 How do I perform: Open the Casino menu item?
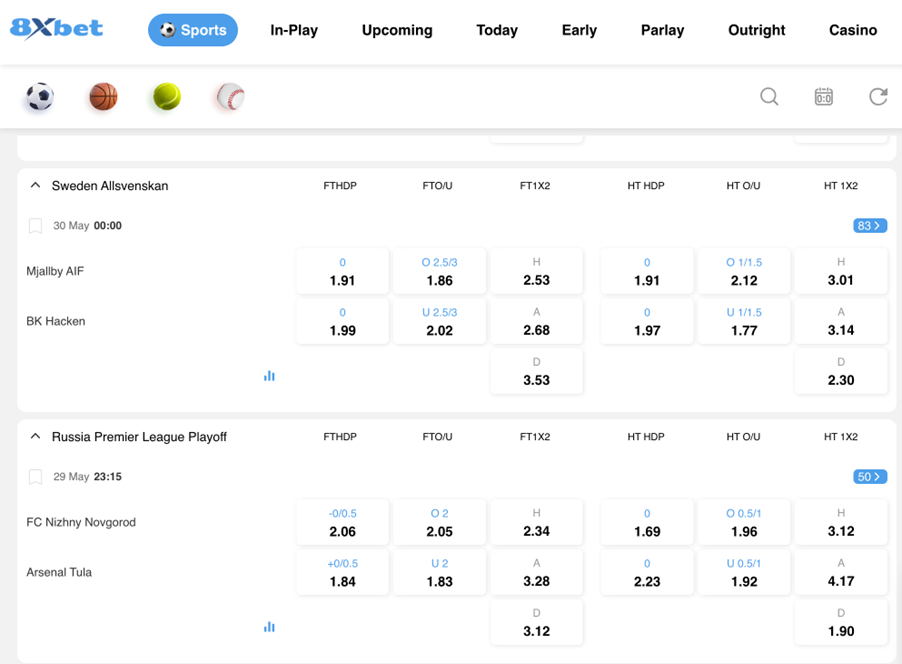tap(853, 30)
